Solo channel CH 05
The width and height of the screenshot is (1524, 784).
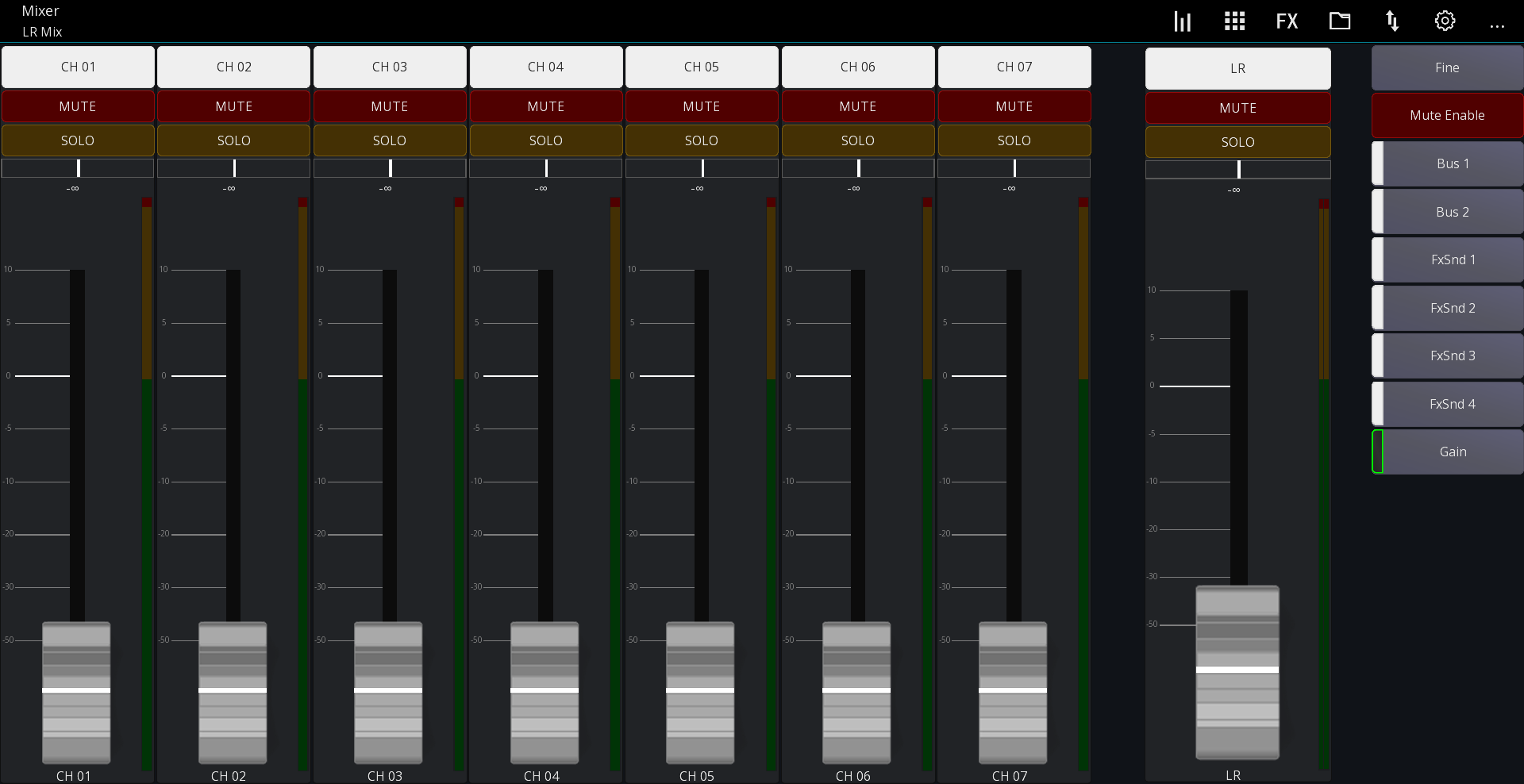point(702,140)
